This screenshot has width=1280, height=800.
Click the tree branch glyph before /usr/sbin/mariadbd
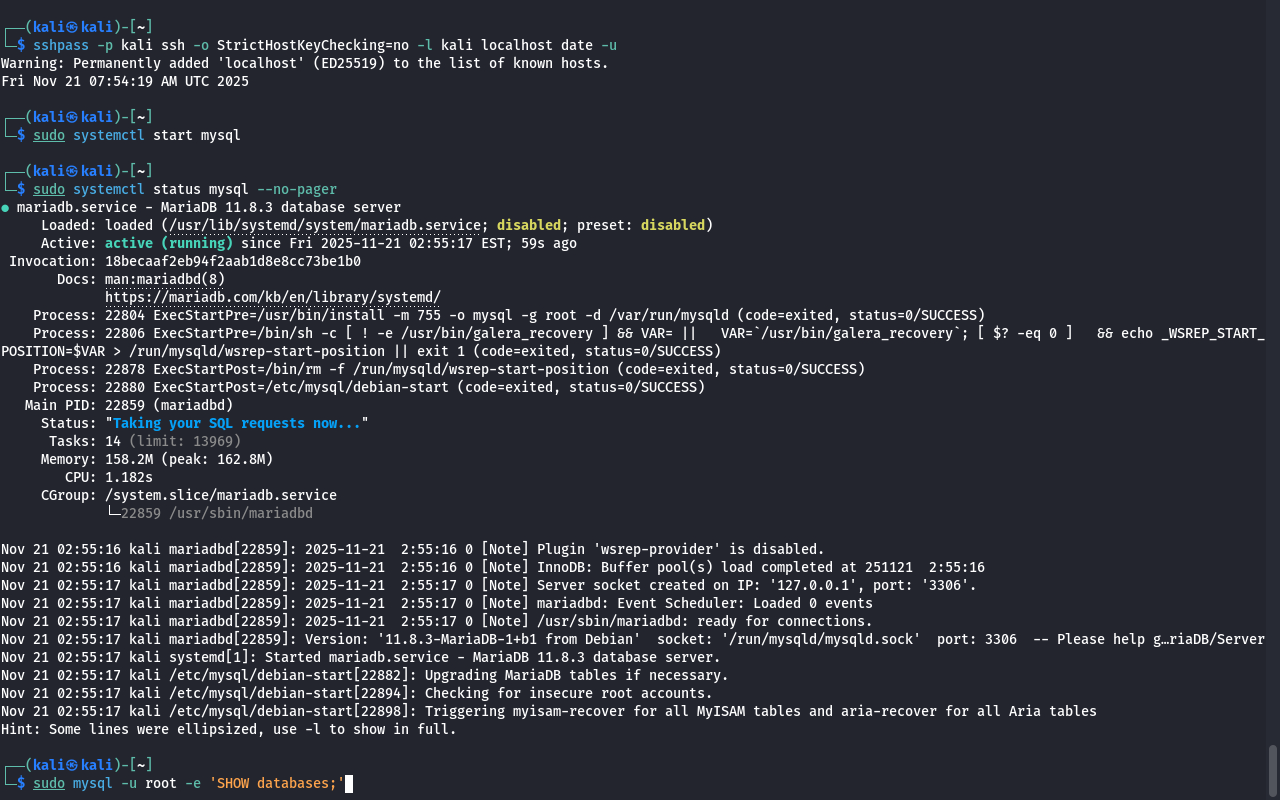(112, 513)
